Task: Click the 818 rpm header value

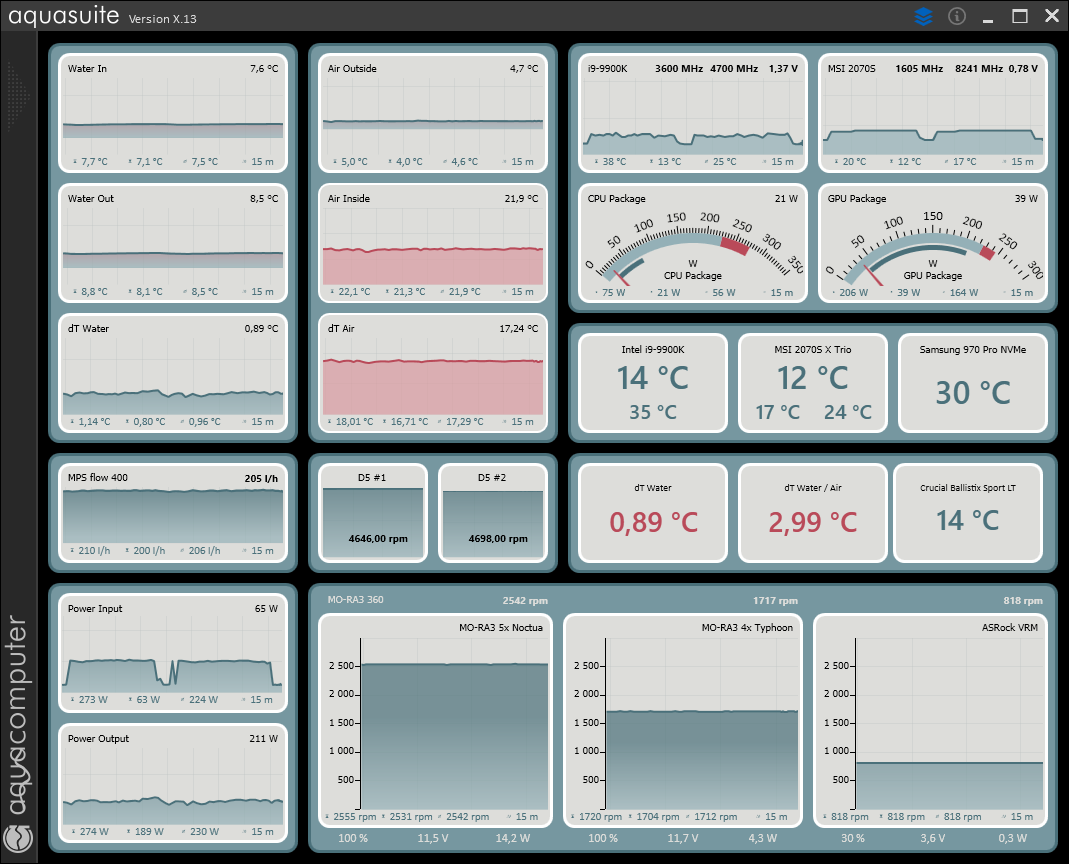Action: pos(1023,601)
